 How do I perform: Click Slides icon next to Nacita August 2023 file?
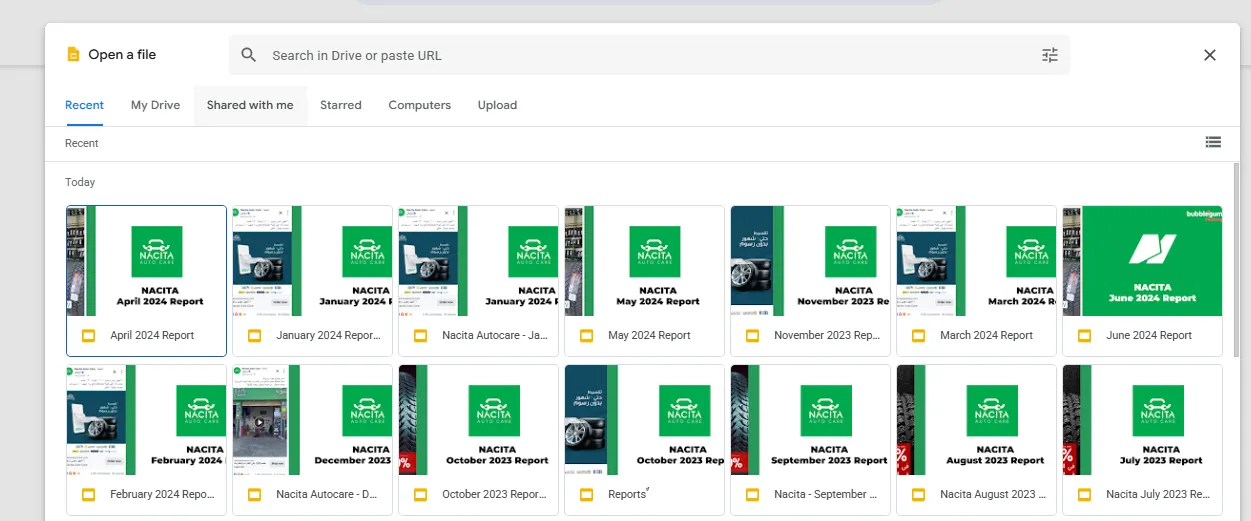pos(917,494)
